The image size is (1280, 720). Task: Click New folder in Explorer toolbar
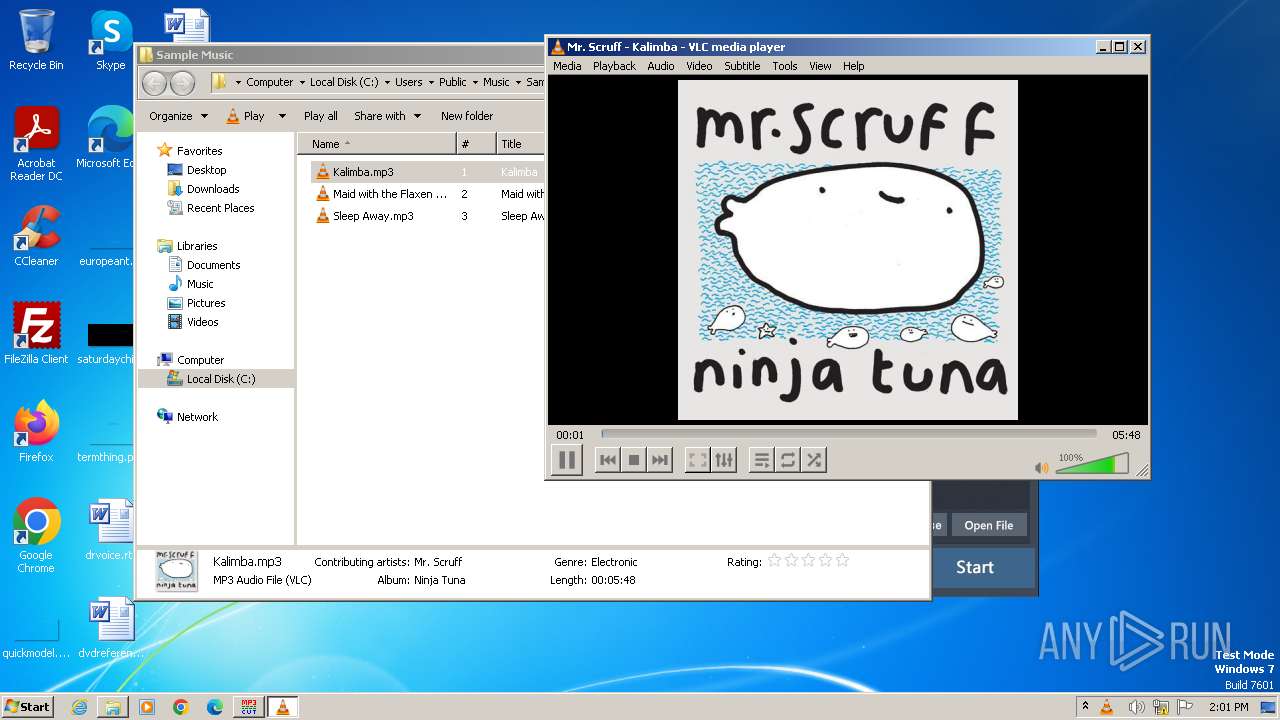(467, 116)
